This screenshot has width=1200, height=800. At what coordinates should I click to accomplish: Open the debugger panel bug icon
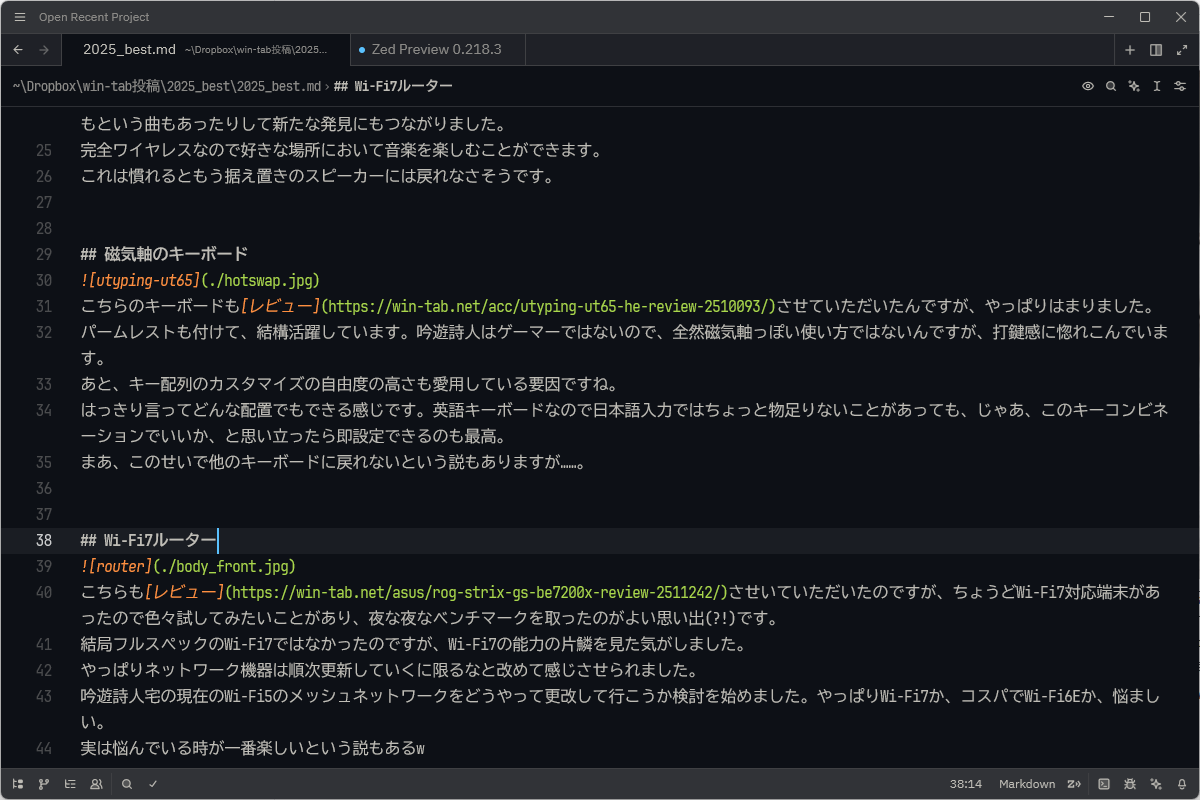pos(1130,784)
